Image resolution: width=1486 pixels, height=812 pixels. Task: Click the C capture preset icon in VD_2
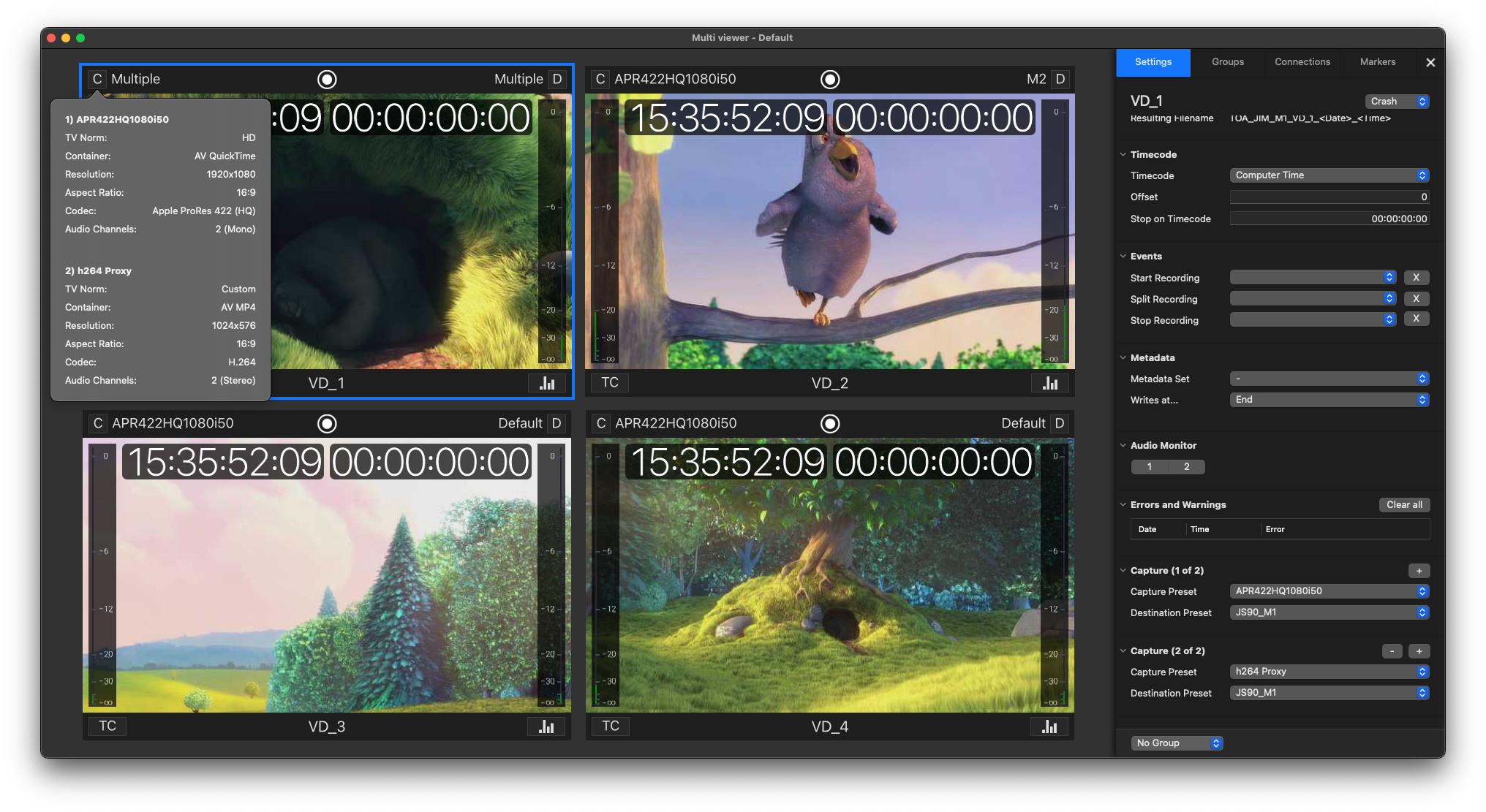tap(600, 79)
